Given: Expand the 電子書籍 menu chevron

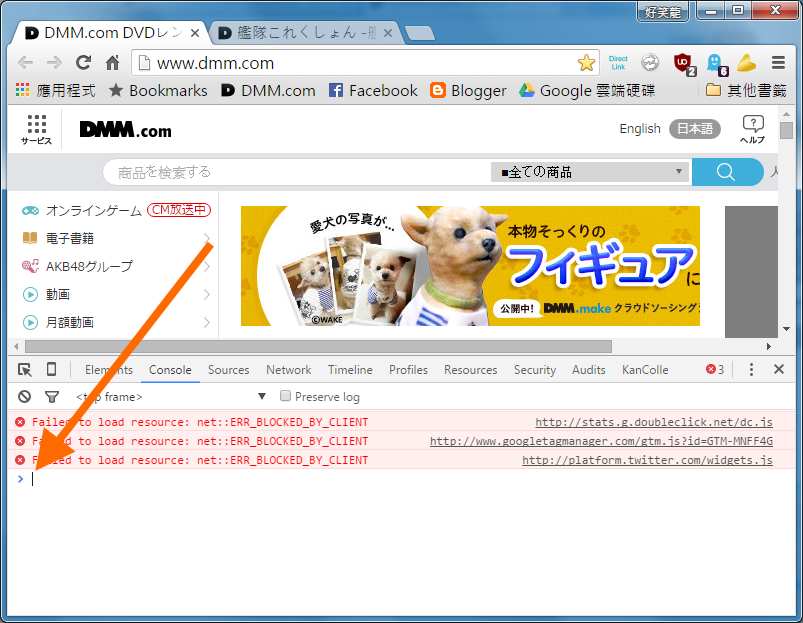Looking at the screenshot, I should point(206,238).
